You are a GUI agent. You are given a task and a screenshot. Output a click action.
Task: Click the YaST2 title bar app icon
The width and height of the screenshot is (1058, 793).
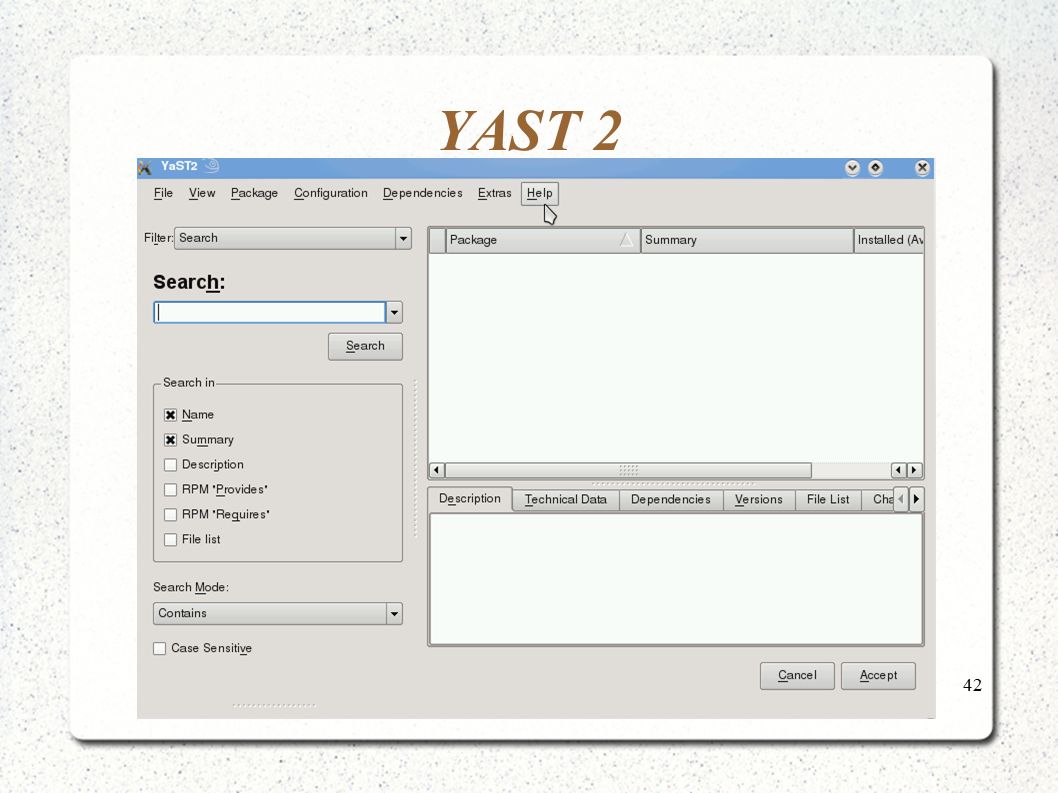pyautogui.click(x=144, y=167)
